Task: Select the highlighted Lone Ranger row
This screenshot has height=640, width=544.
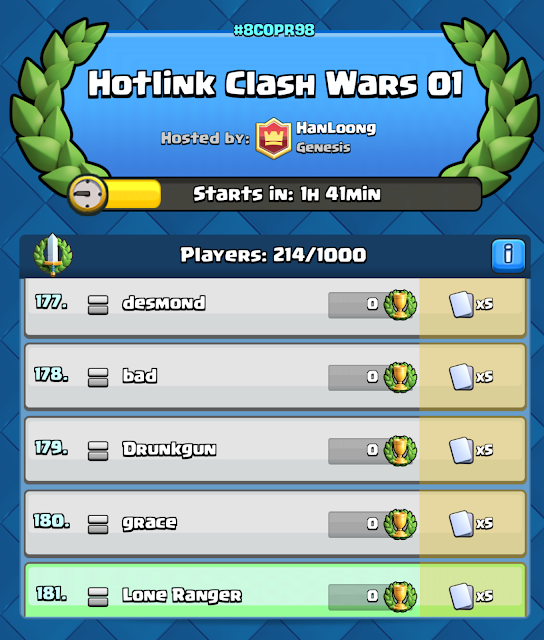Action: click(x=275, y=590)
